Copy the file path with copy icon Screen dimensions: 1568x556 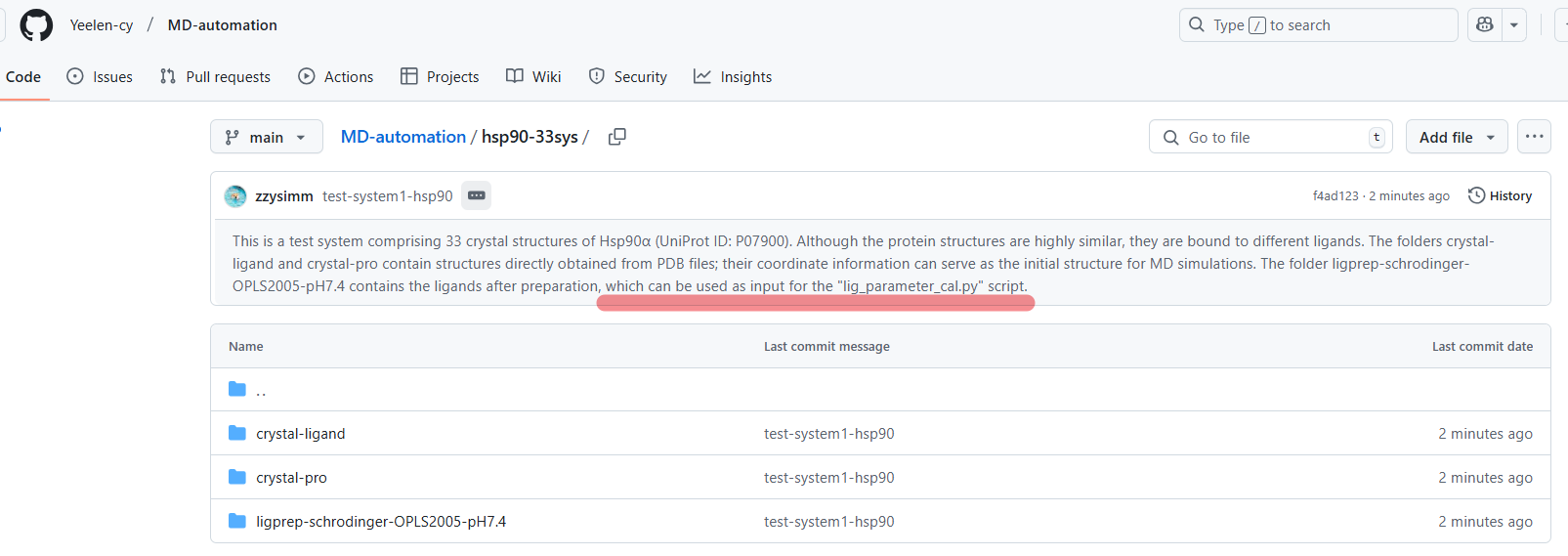[616, 137]
